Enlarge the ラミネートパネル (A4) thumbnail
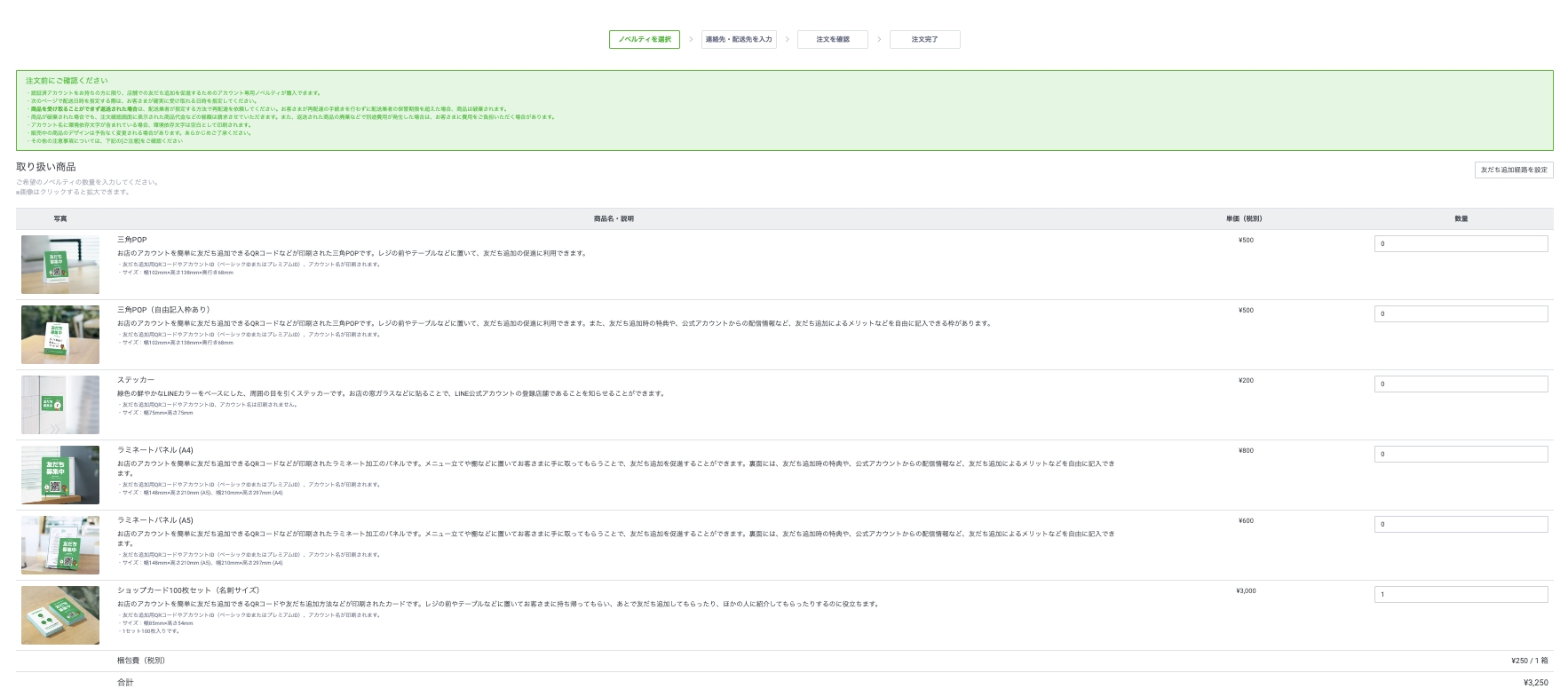 tap(60, 475)
